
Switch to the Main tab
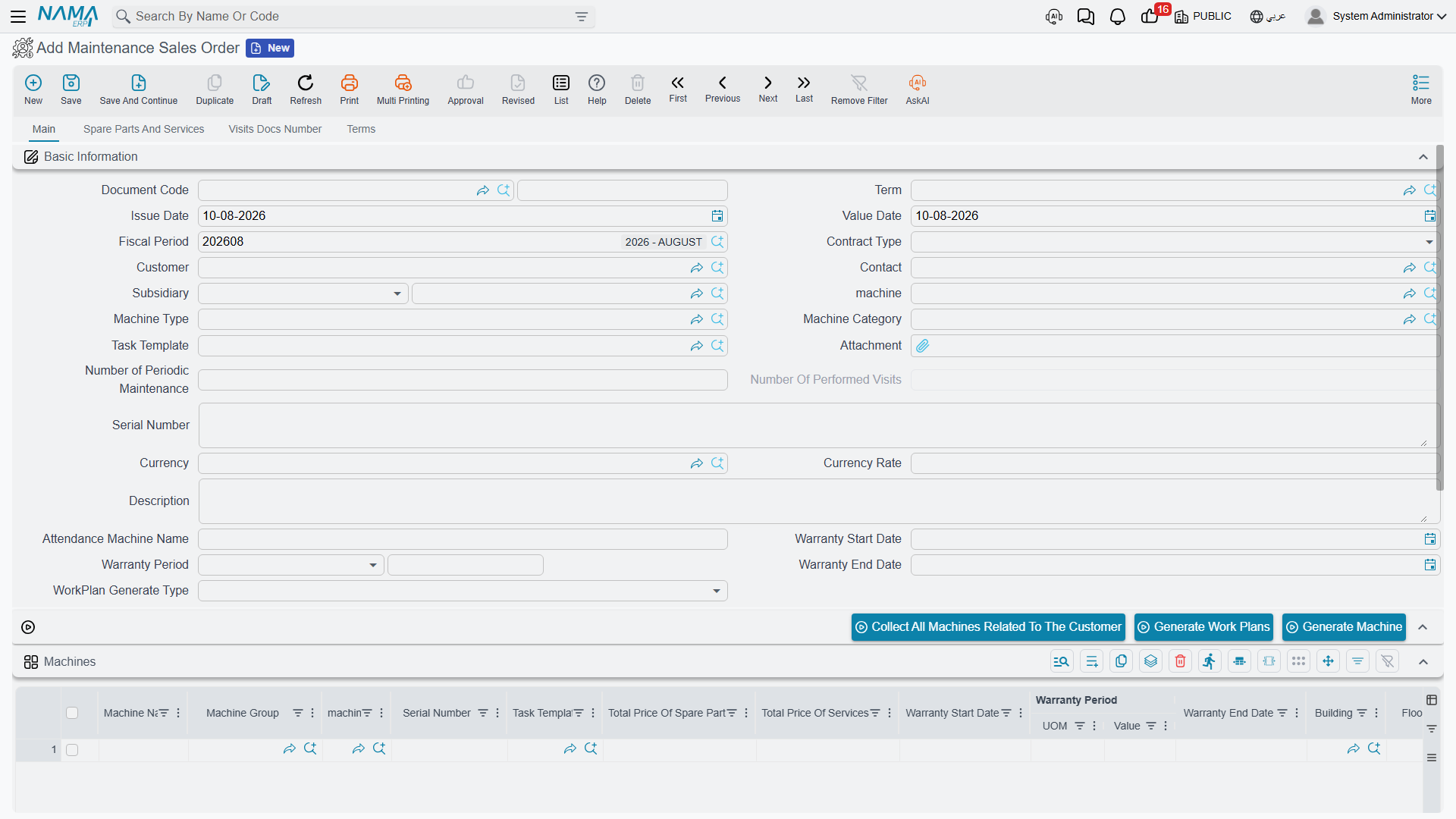pos(44,129)
